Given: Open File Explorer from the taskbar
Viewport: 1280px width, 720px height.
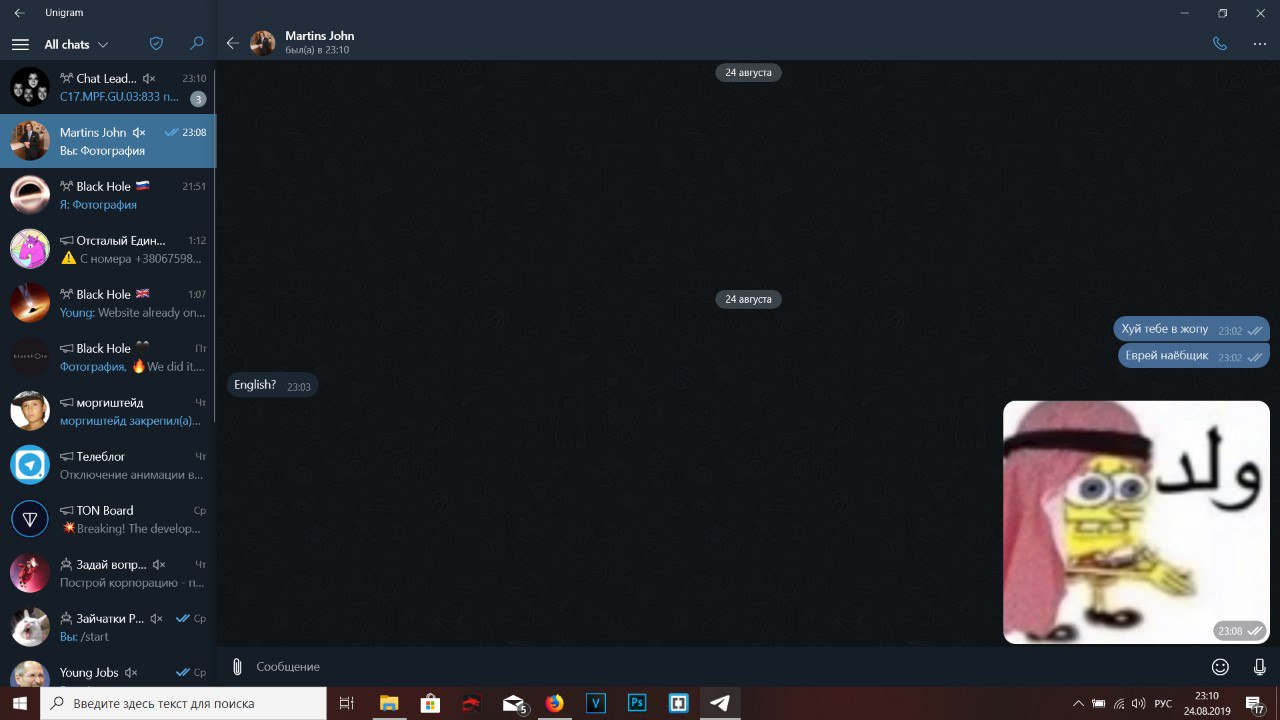Looking at the screenshot, I should (388, 703).
